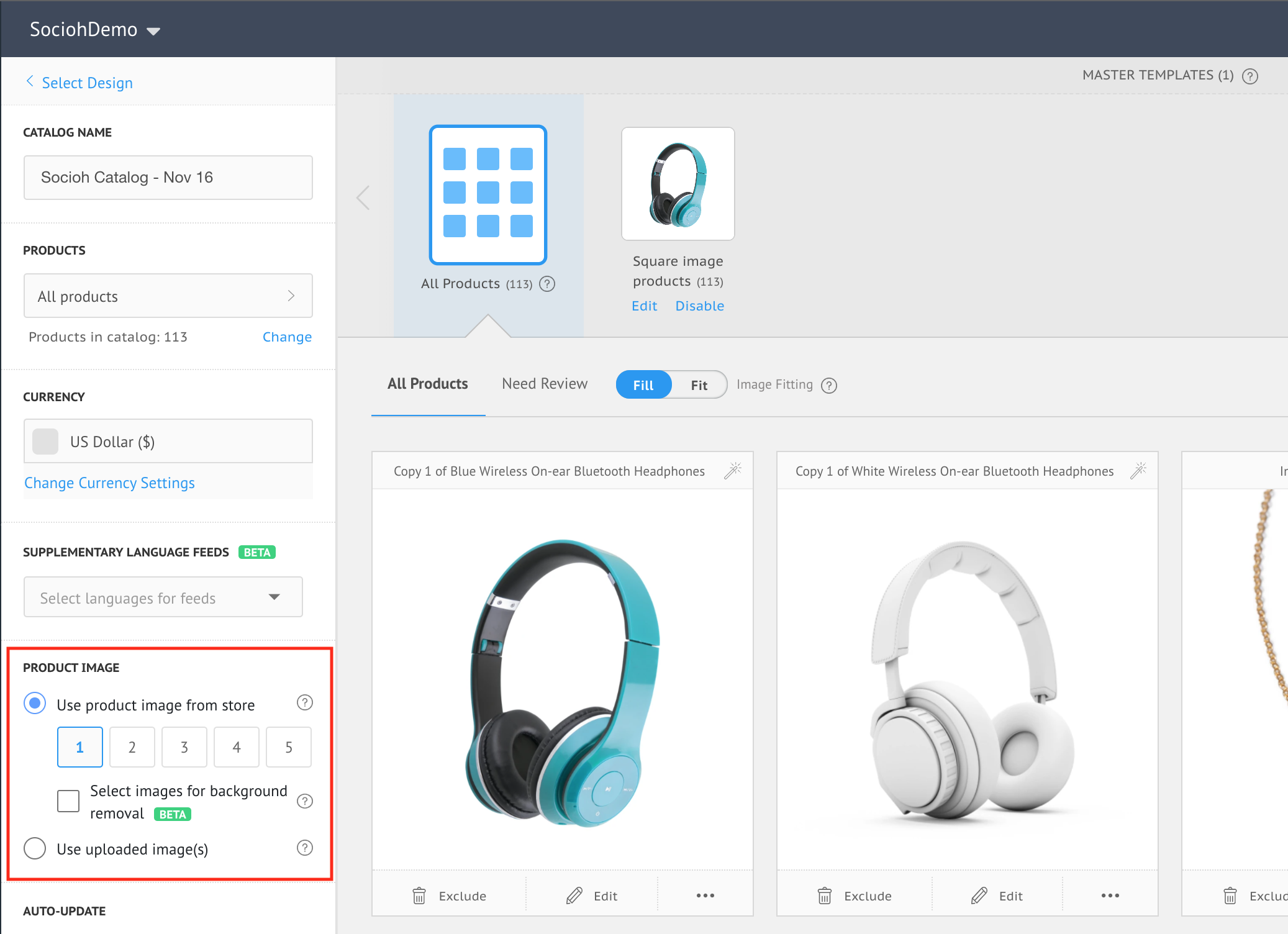Switch image fitting to Fit
Viewport: 1288px width, 934px height.
tap(699, 385)
